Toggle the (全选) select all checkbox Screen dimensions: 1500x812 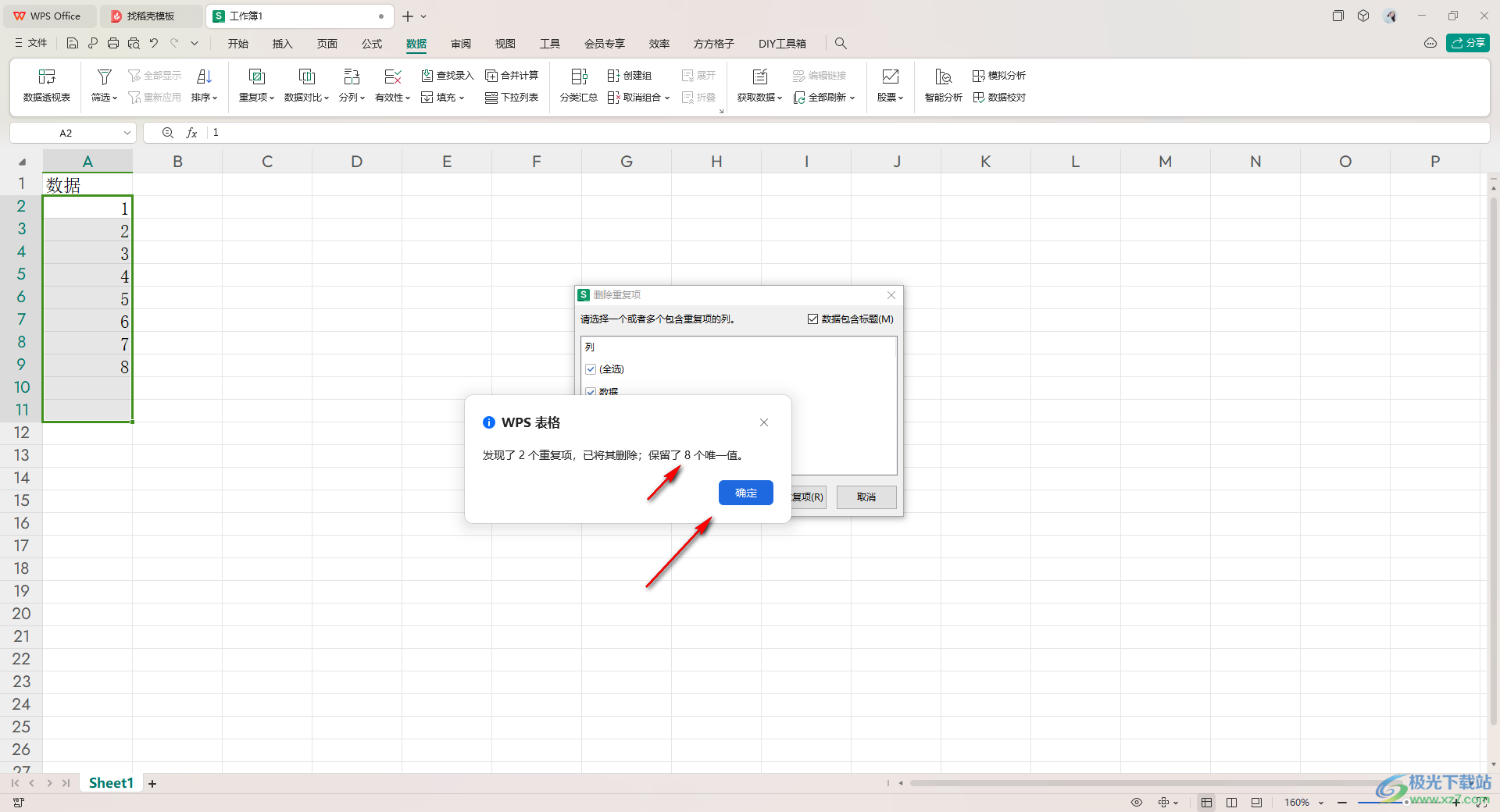point(591,369)
